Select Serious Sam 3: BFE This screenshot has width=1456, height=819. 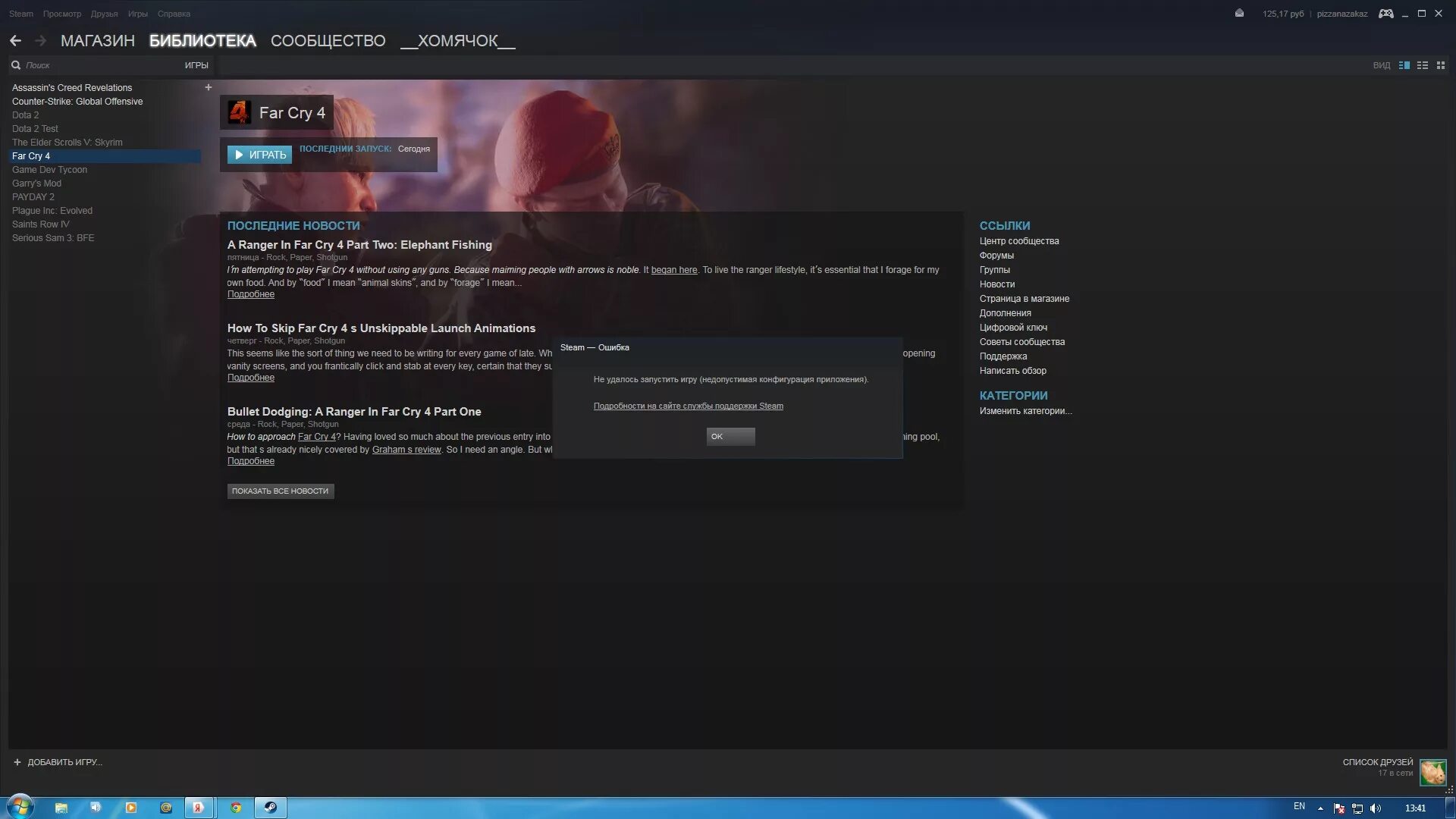pos(53,238)
